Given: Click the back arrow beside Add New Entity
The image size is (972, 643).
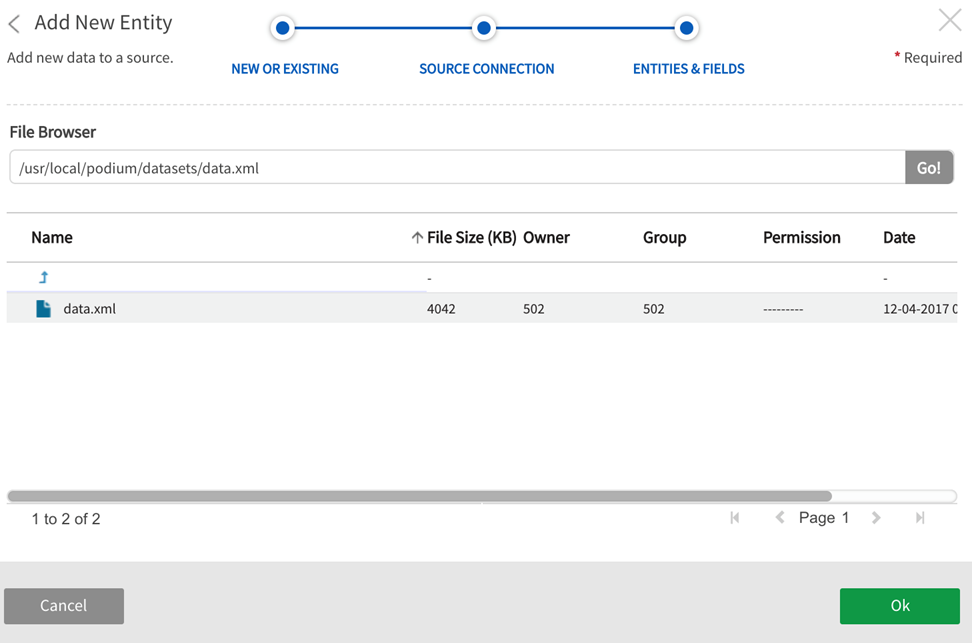Looking at the screenshot, I should [x=14, y=24].
